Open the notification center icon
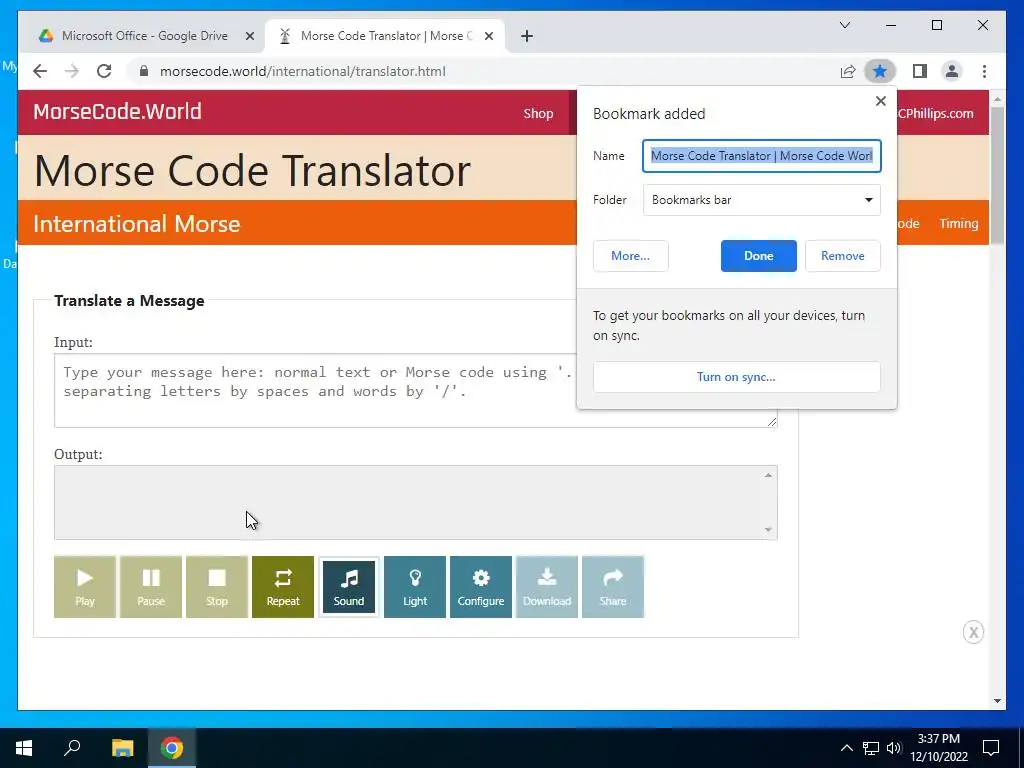This screenshot has height=768, width=1024. point(991,748)
